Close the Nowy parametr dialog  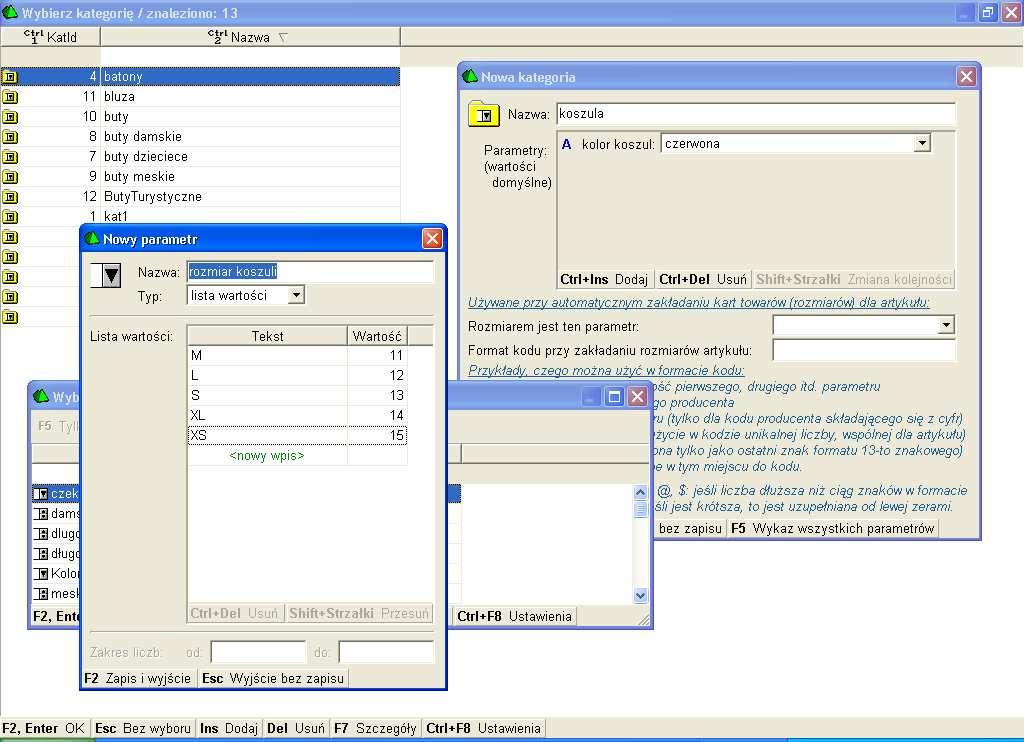[x=432, y=239]
